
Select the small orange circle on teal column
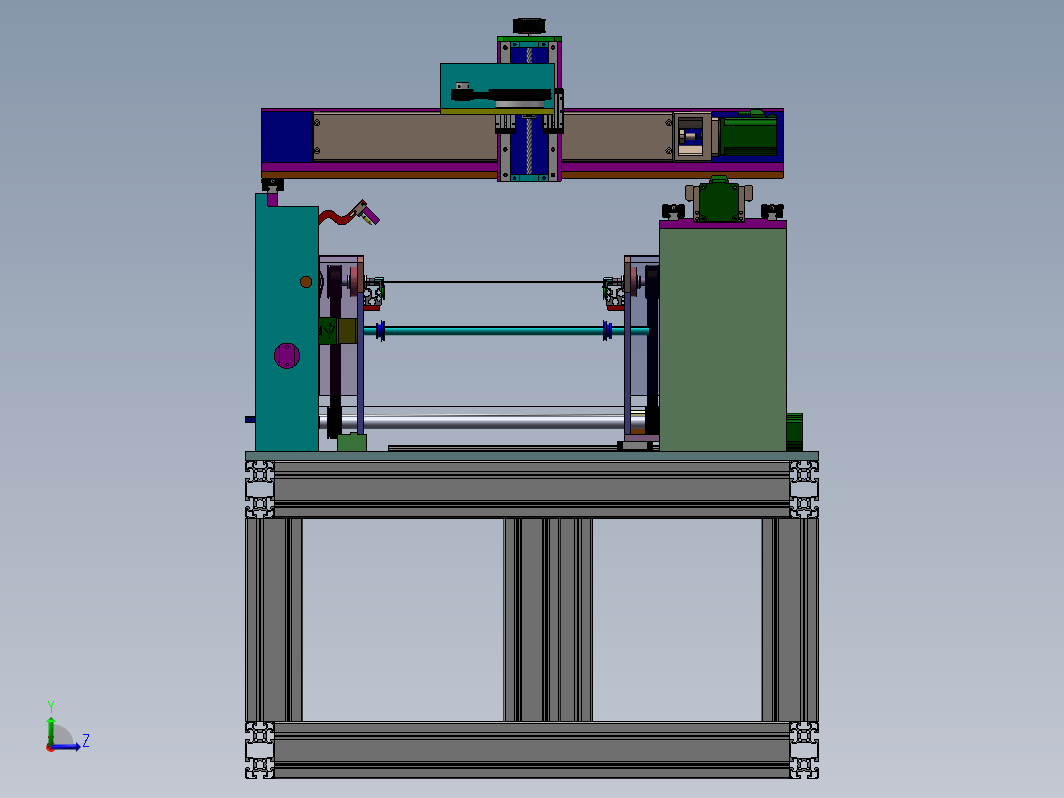(x=306, y=282)
